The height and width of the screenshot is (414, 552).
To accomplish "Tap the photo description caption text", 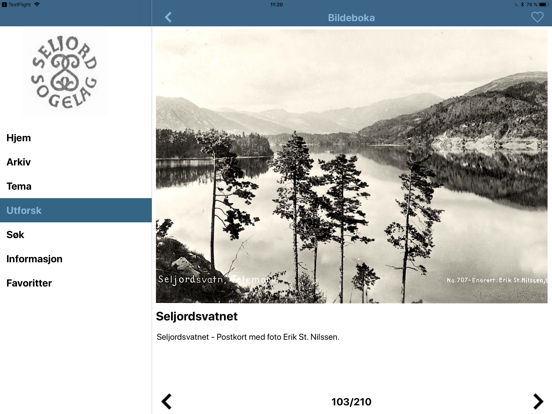I will coord(248,337).
